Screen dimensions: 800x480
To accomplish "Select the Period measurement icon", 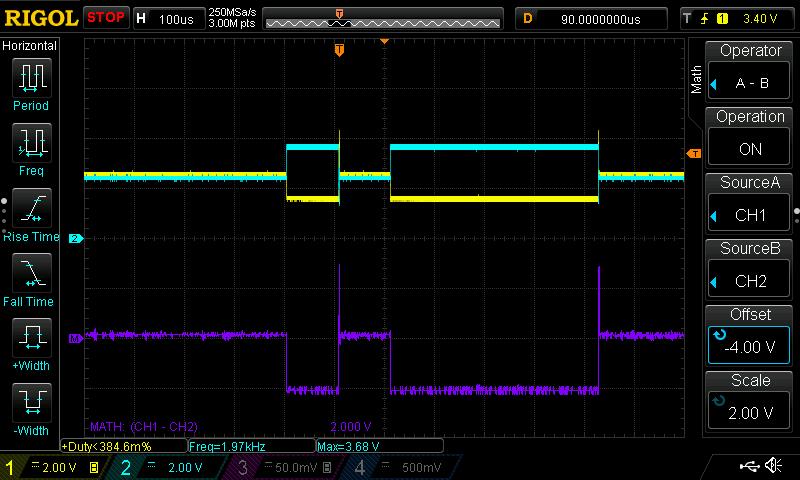I will (31, 78).
